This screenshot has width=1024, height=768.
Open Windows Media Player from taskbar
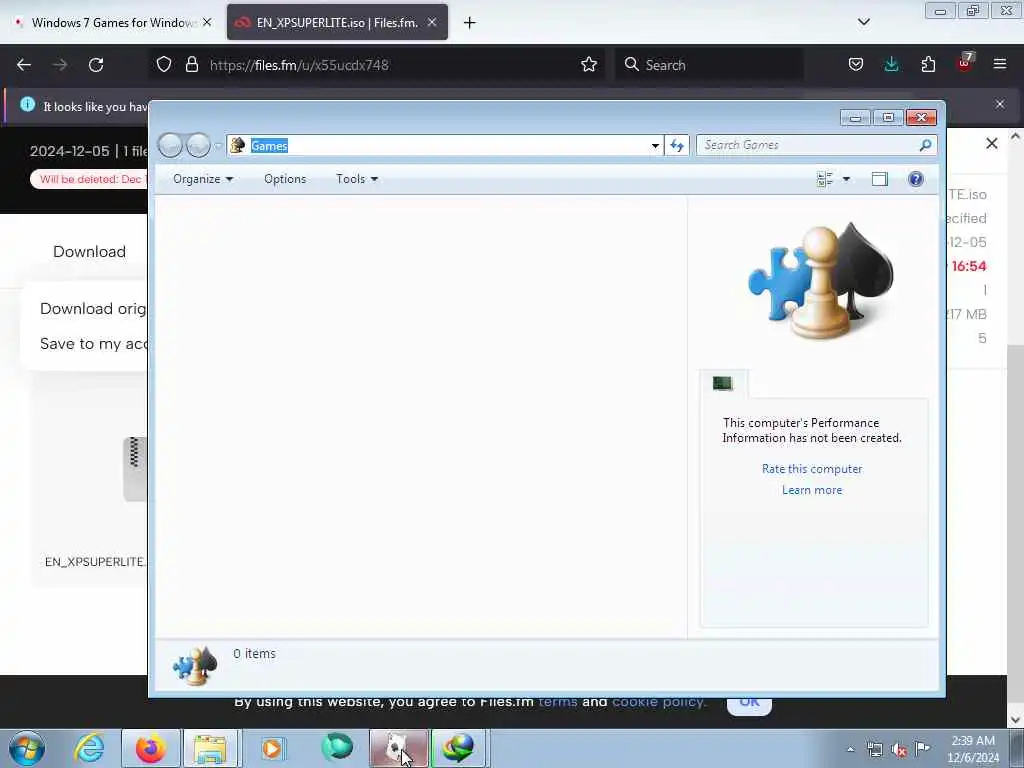[272, 748]
